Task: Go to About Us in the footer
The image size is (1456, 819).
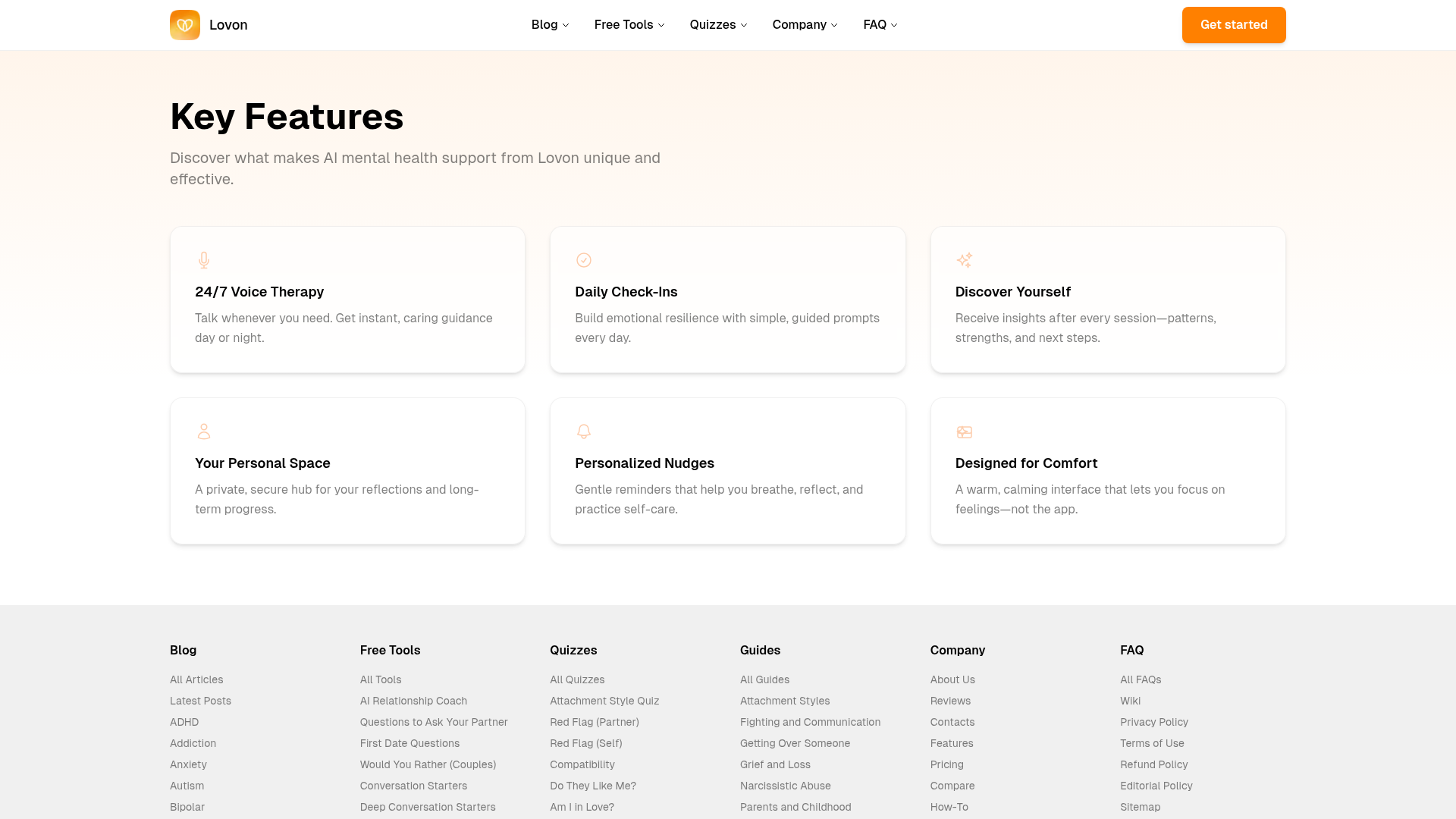Action: [x=952, y=679]
